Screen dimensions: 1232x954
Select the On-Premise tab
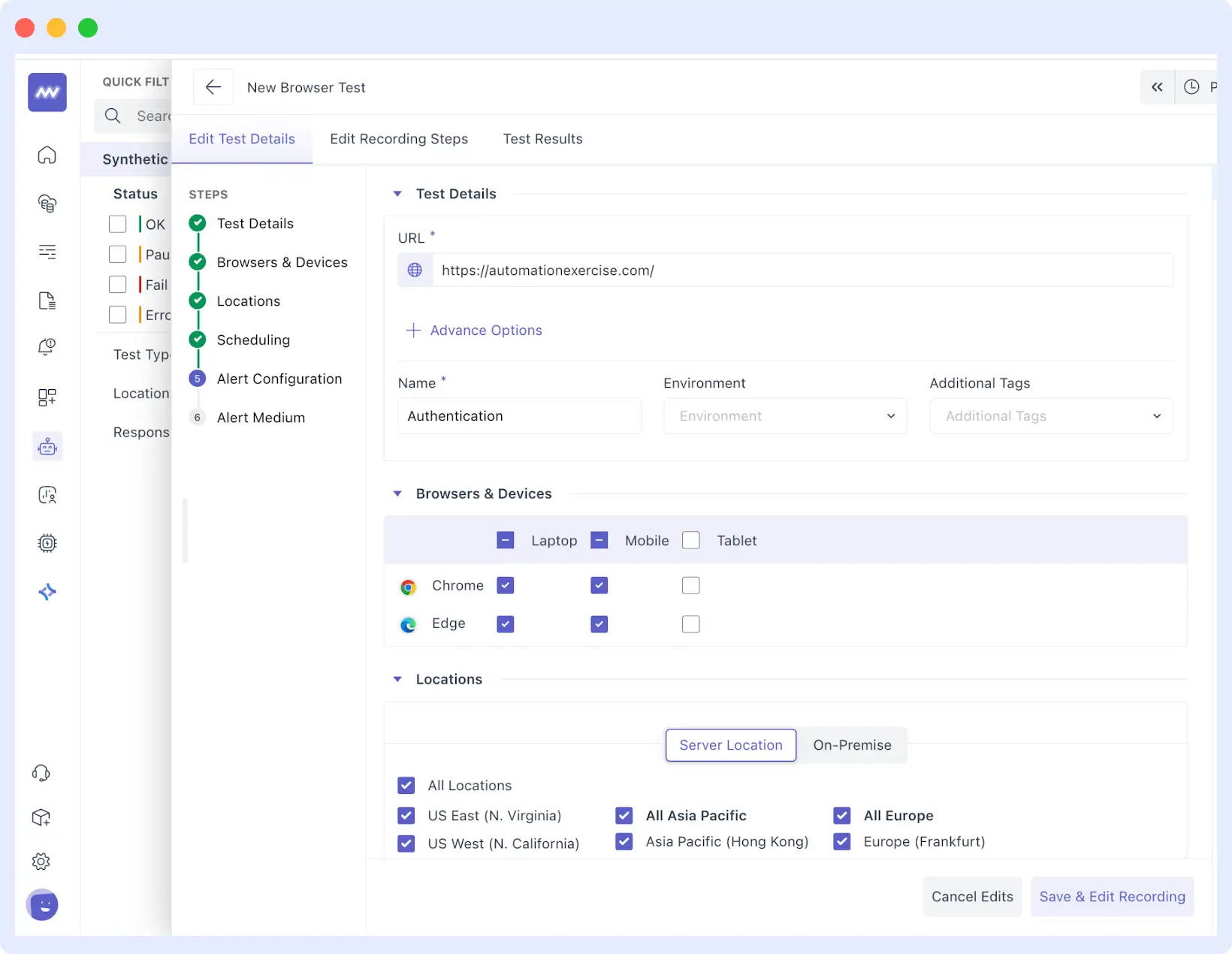[x=852, y=745]
